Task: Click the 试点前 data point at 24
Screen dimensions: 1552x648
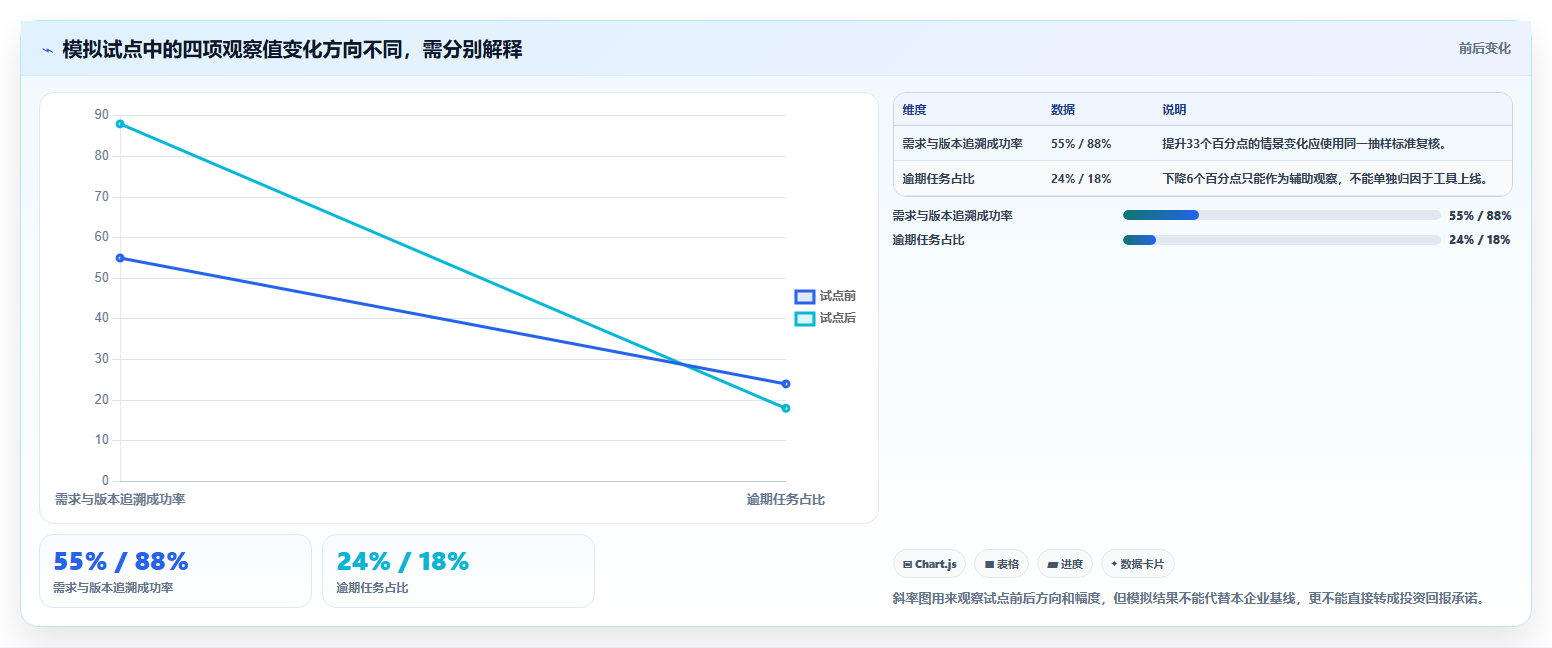Action: (x=786, y=384)
